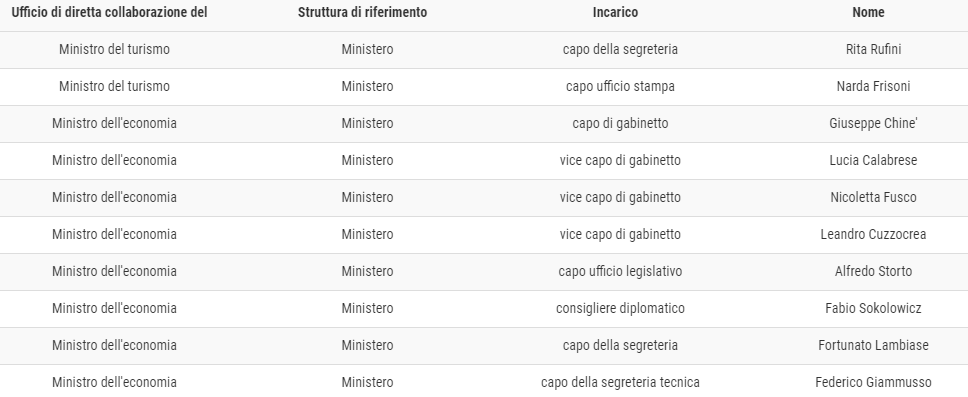The width and height of the screenshot is (968, 397).
Task: Click the capo ufficio legislativo cell
Action: (620, 272)
